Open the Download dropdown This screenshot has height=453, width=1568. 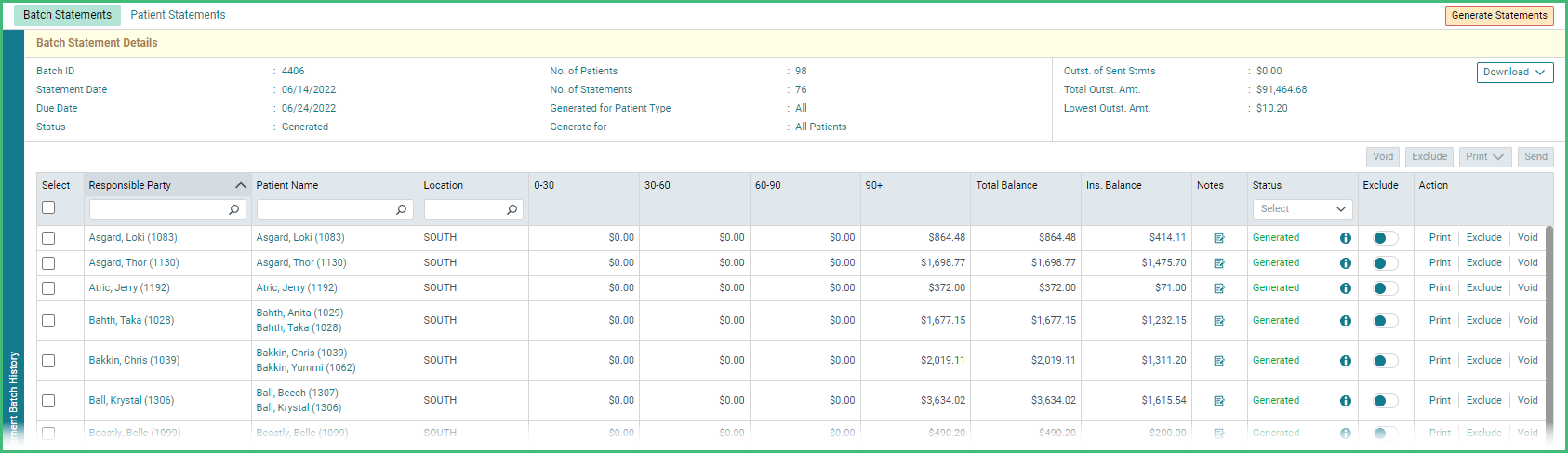[1515, 72]
